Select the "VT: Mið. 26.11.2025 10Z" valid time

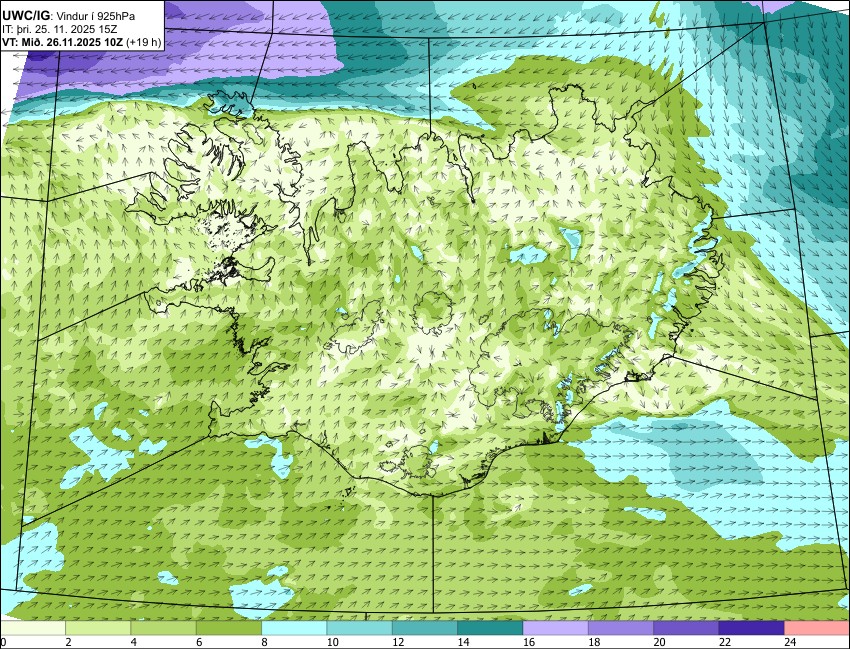tap(62, 42)
